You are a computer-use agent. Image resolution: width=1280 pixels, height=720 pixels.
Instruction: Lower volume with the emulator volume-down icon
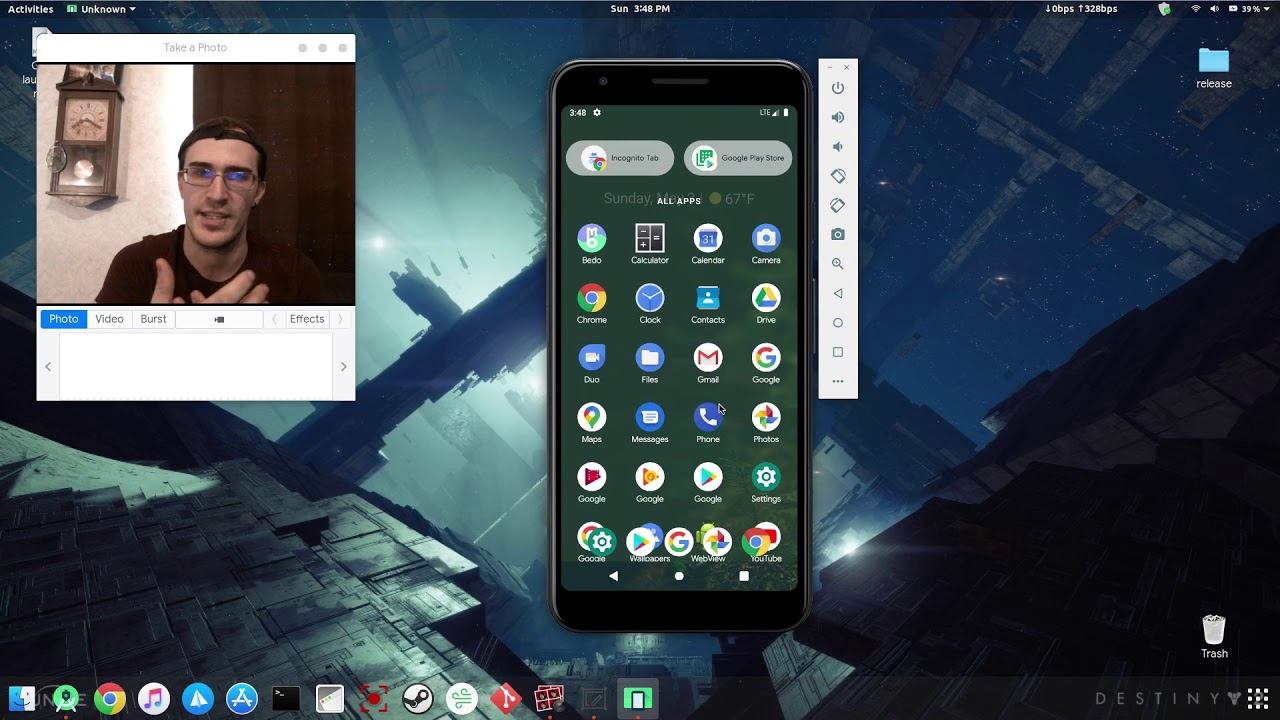tap(838, 147)
